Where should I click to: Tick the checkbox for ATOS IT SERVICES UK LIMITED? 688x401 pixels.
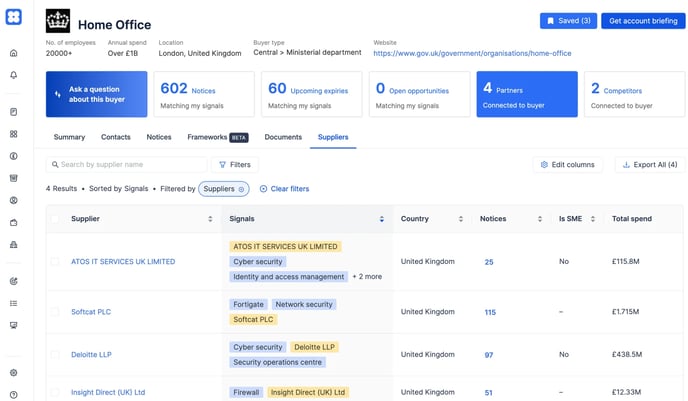click(55, 261)
